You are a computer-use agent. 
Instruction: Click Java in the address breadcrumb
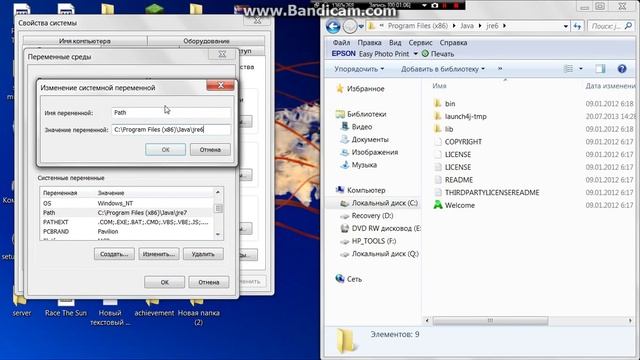pos(467,26)
